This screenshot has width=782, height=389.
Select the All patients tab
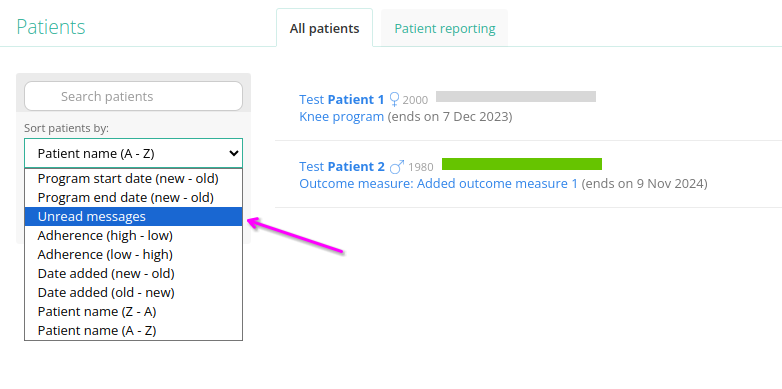coord(325,28)
